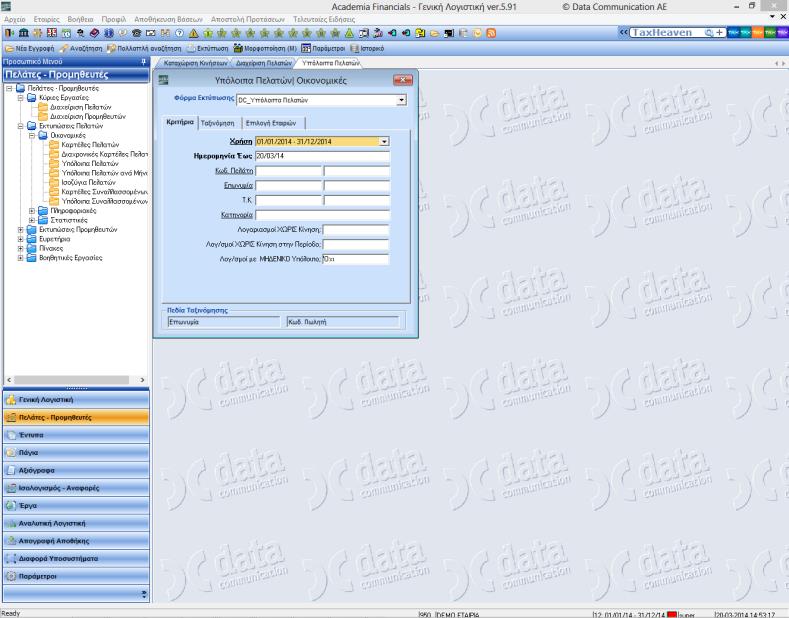Open Φόρμα Εκτύπωσης dropdown
Image resolution: width=789 pixels, height=618 pixels.
(x=401, y=100)
